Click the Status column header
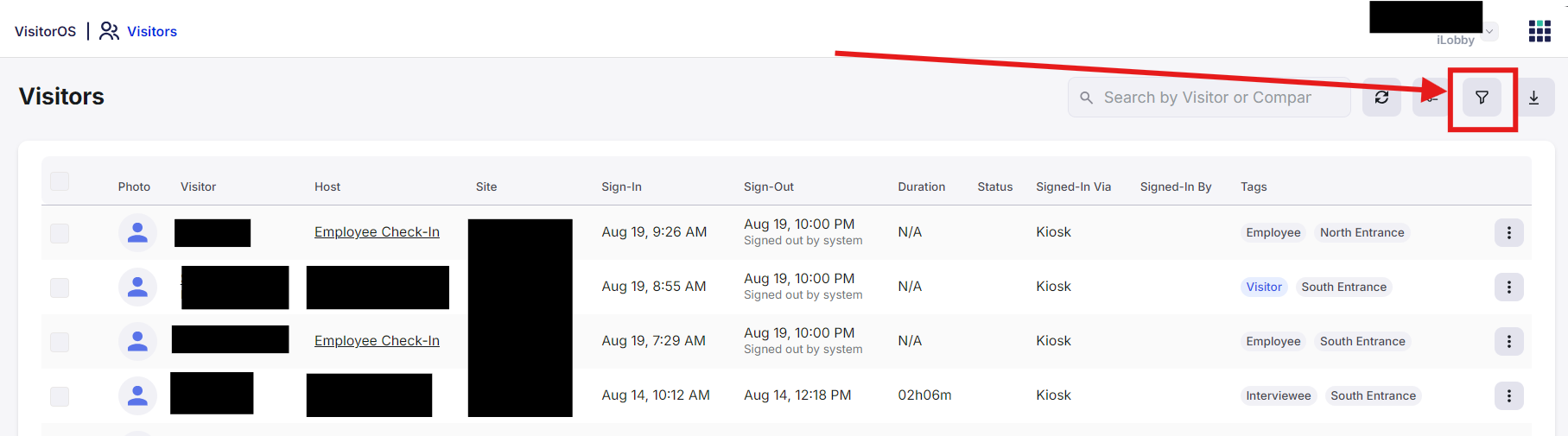The height and width of the screenshot is (436, 1568). [x=995, y=186]
